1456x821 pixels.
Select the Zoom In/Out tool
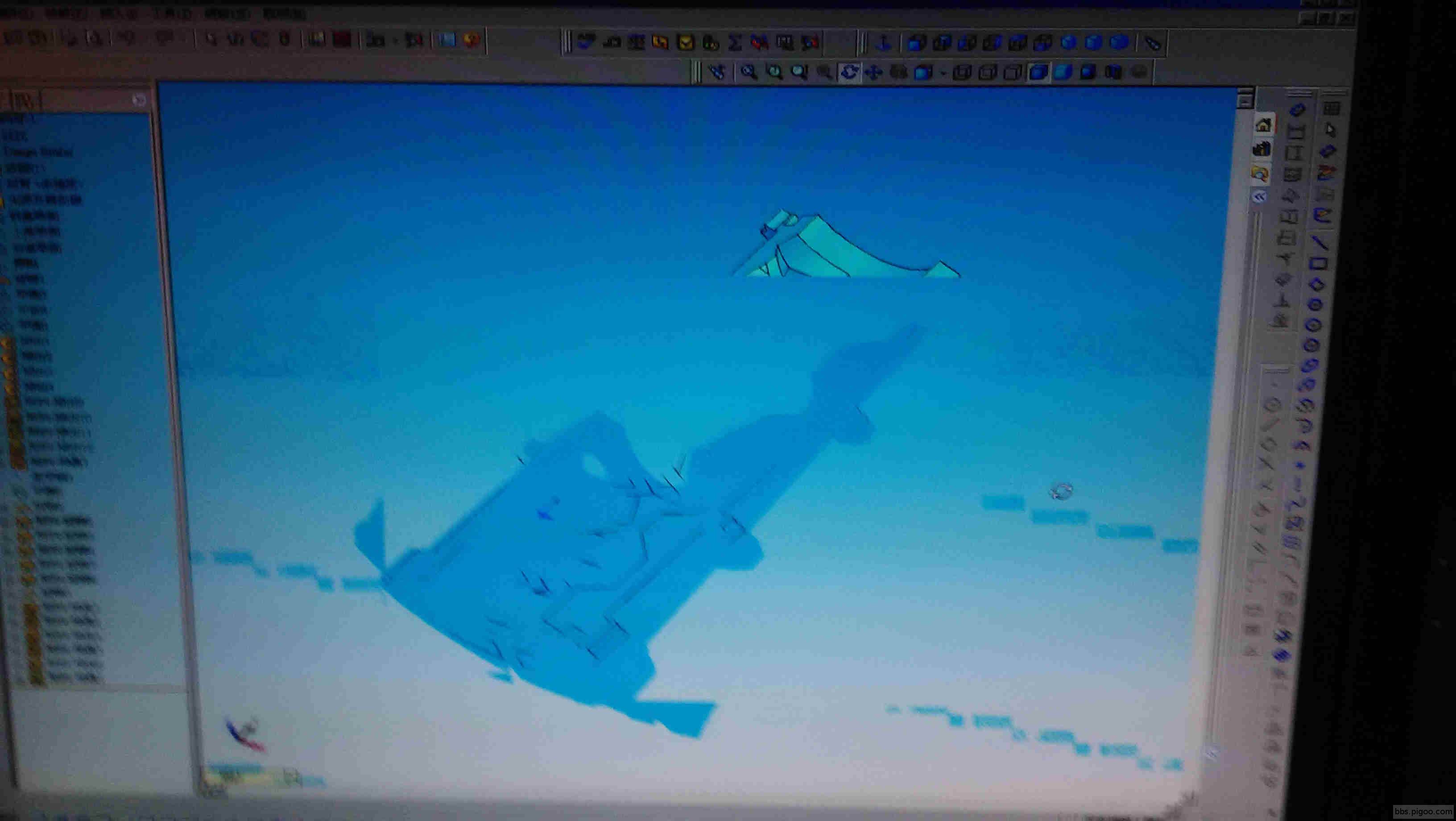(799, 72)
